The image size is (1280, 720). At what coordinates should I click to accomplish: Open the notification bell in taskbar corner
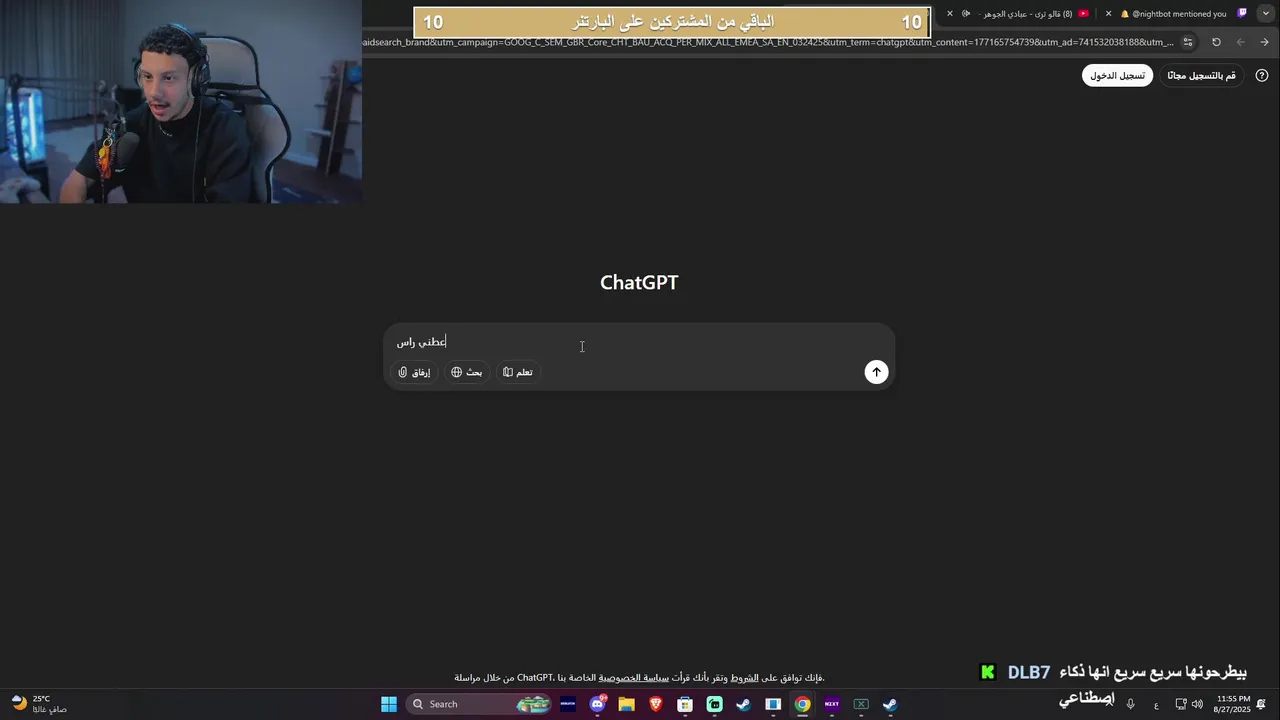1262,704
